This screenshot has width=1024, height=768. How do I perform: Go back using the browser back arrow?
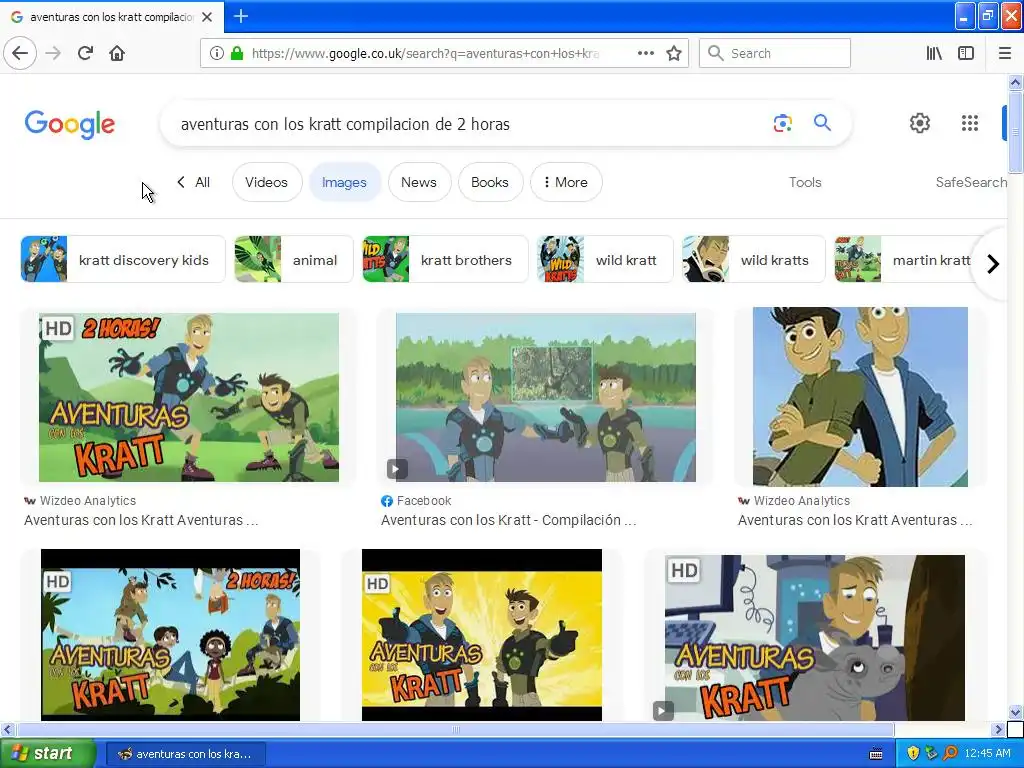click(x=20, y=53)
